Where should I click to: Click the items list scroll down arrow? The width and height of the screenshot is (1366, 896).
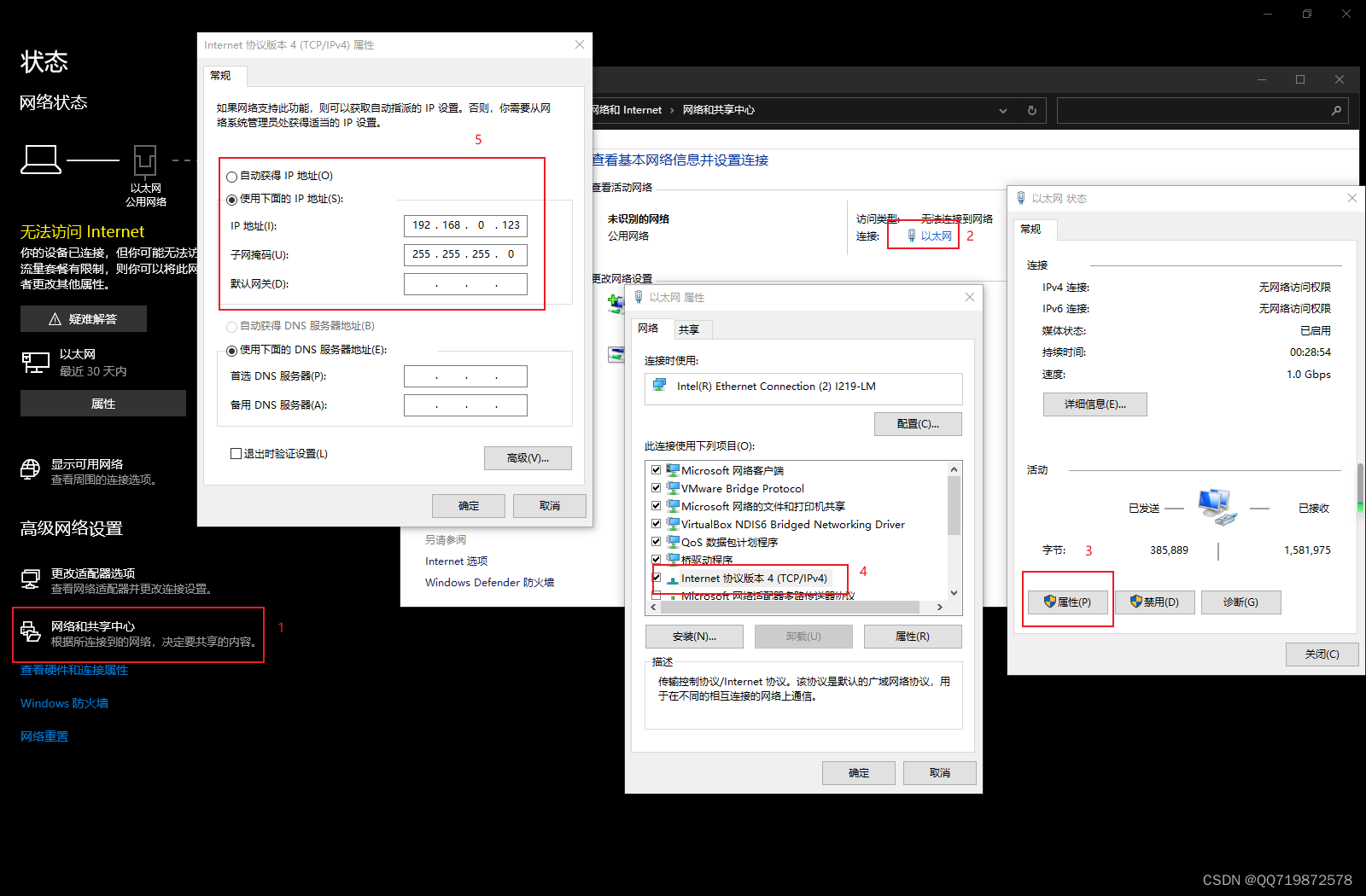[954, 593]
